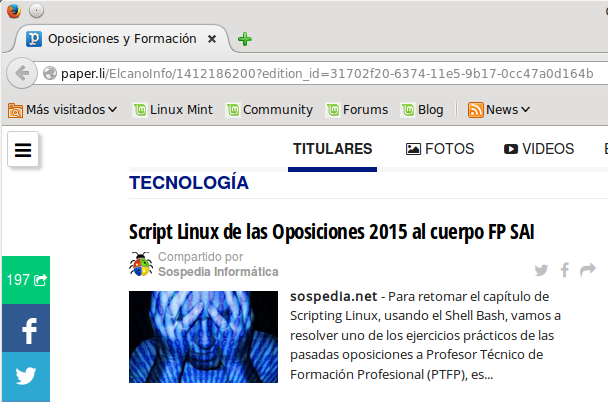This screenshot has width=608, height=402.
Task: Open the Community bookmark
Action: [269, 110]
